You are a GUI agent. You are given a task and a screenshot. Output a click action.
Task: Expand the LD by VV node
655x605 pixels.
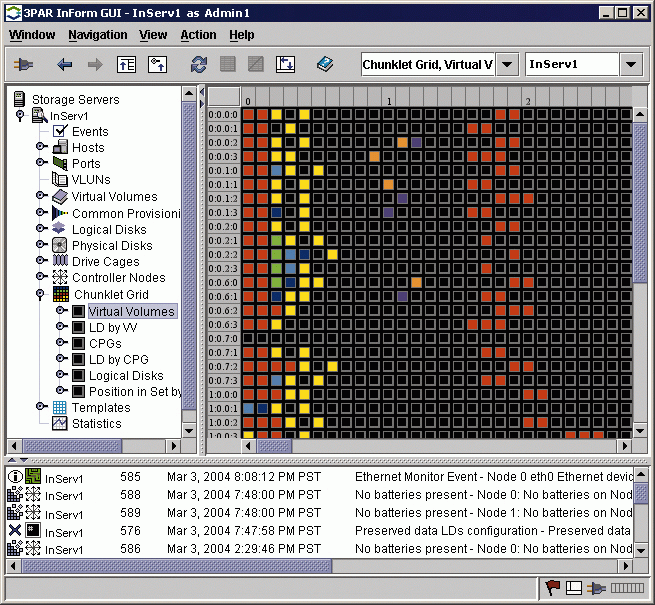coord(61,326)
